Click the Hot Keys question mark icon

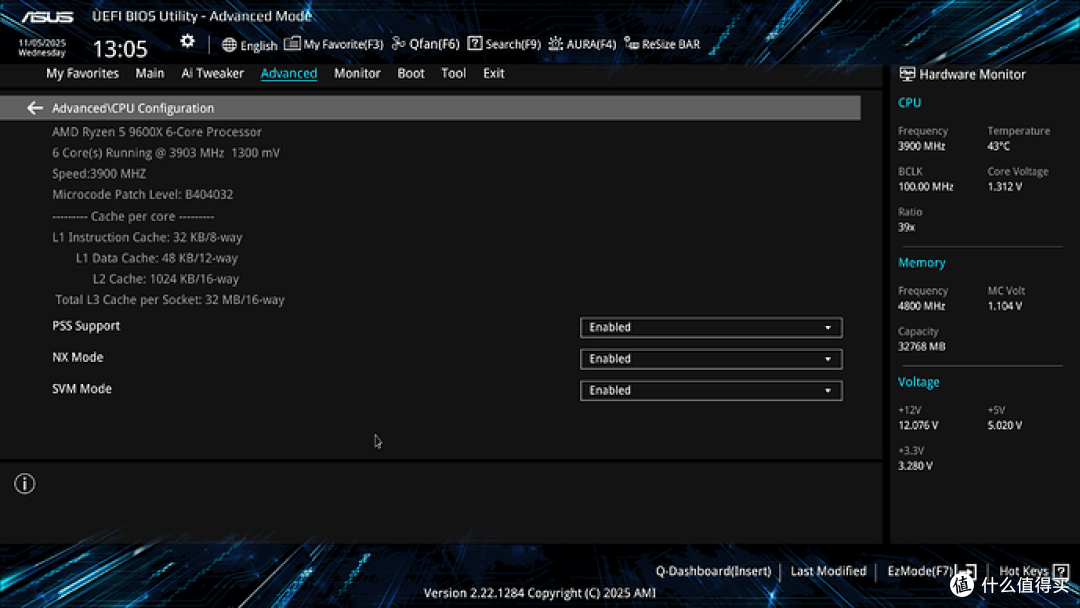point(1061,571)
